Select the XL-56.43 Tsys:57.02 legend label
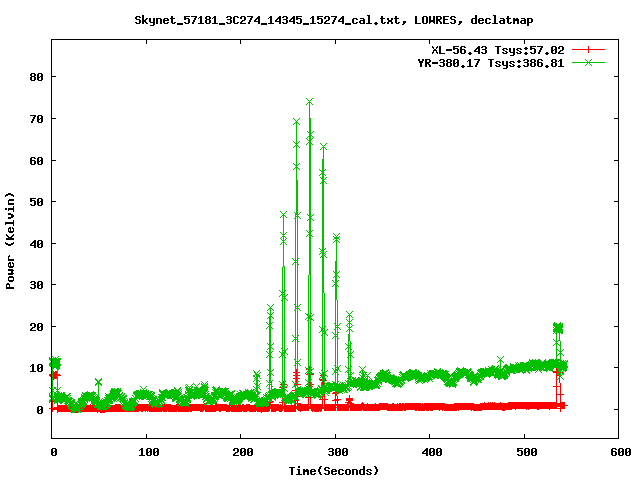This screenshot has height=480, width=640. pos(498,50)
